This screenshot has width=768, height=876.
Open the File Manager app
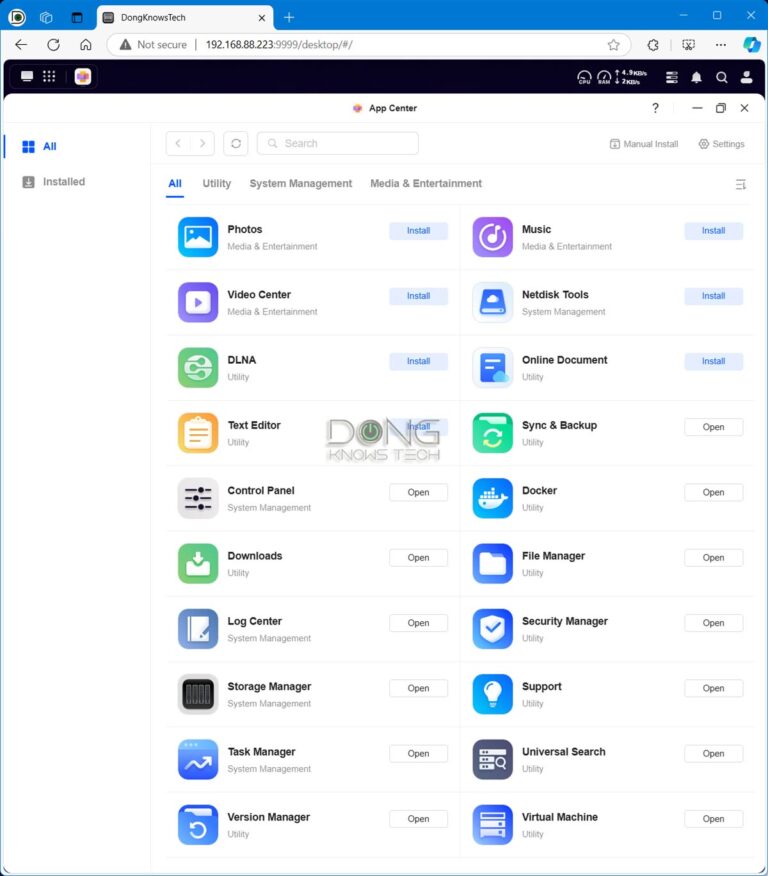pyautogui.click(x=713, y=558)
